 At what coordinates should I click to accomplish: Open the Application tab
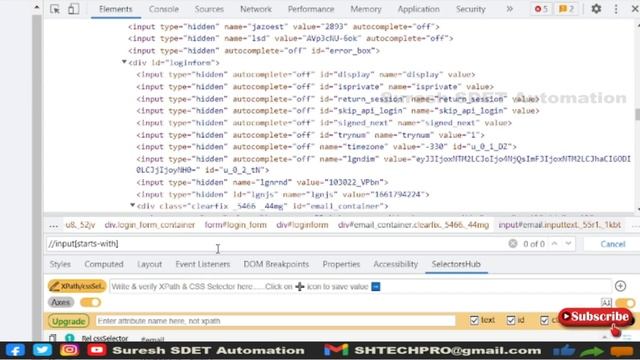pyautogui.click(x=419, y=9)
